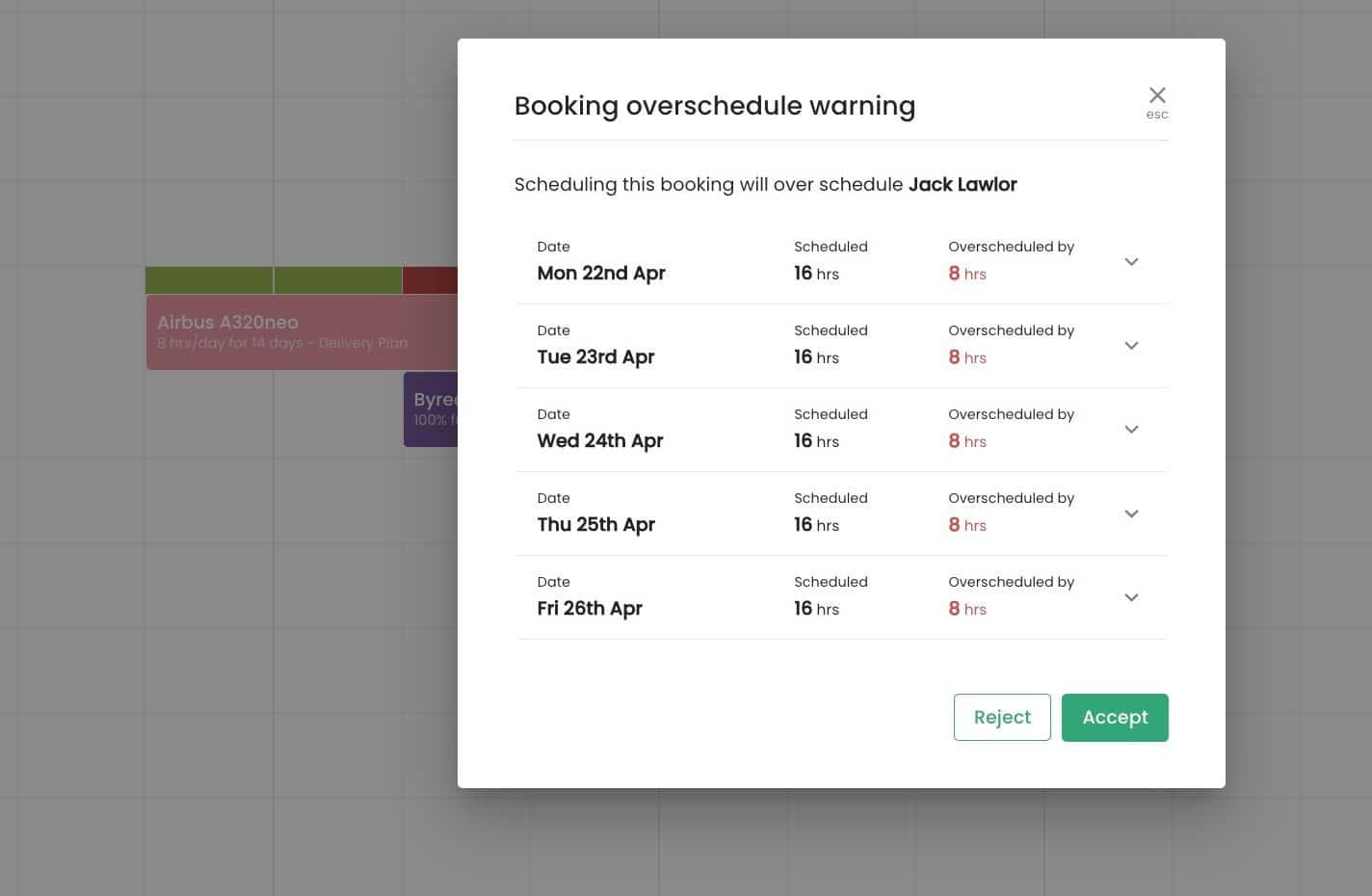Expand details for Mon 22nd Apr

pos(1131,261)
